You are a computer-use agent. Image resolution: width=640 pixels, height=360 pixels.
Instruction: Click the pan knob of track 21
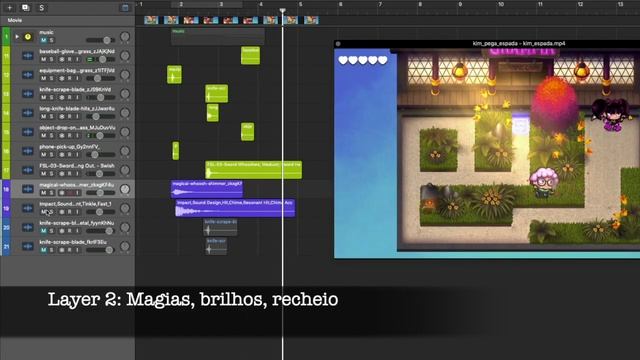point(125,246)
